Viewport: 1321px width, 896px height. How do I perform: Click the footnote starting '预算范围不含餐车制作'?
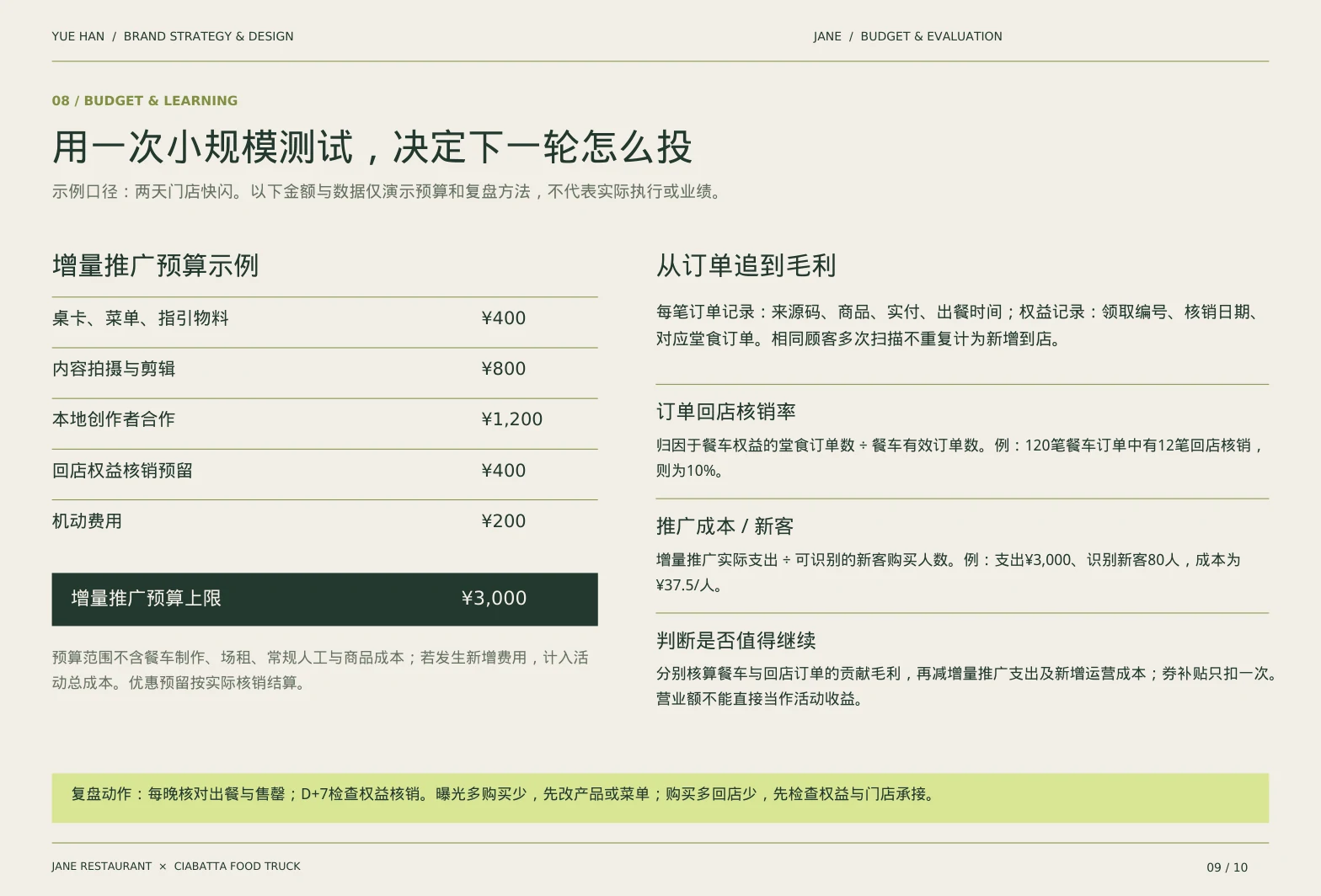coord(320,670)
